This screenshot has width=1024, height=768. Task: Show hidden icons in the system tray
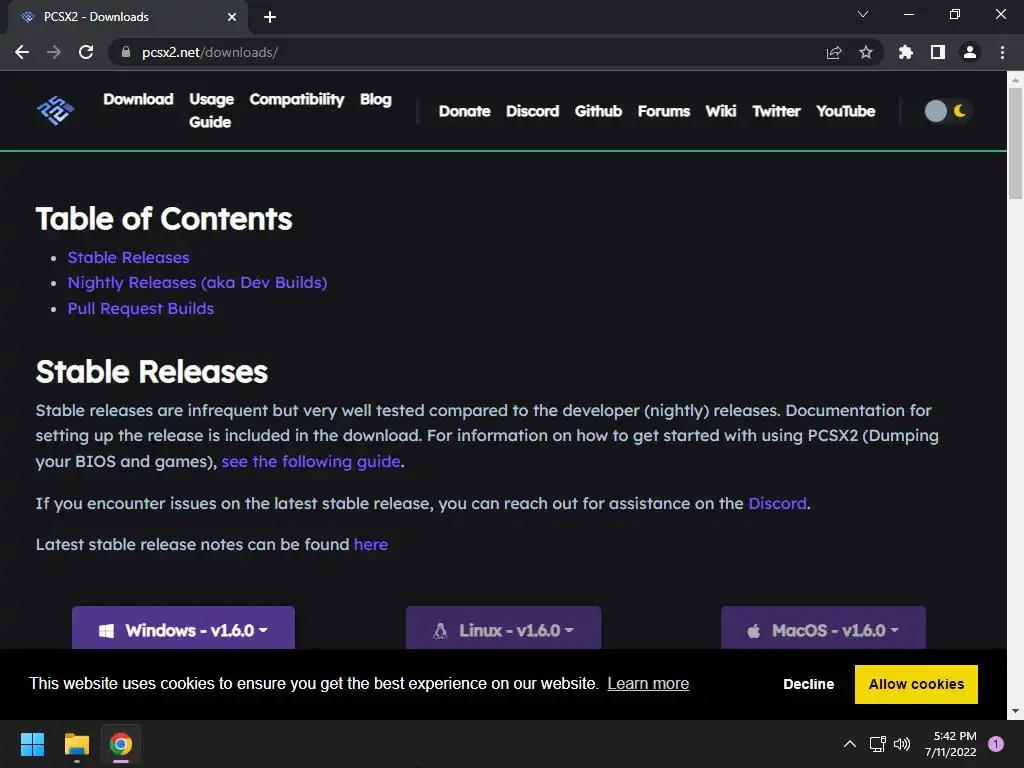[x=850, y=744]
